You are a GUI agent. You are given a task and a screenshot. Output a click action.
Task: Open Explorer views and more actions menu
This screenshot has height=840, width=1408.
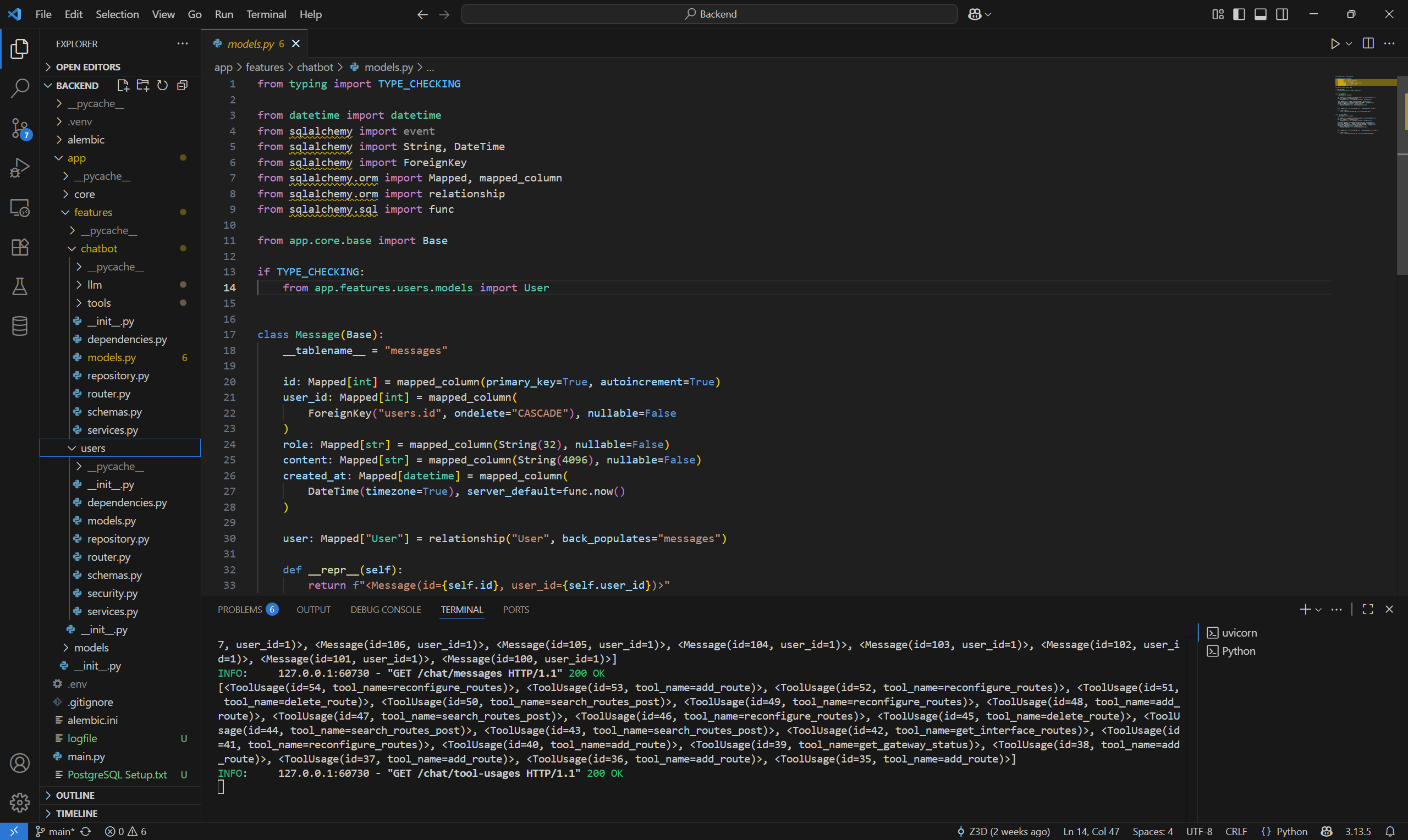click(x=182, y=43)
